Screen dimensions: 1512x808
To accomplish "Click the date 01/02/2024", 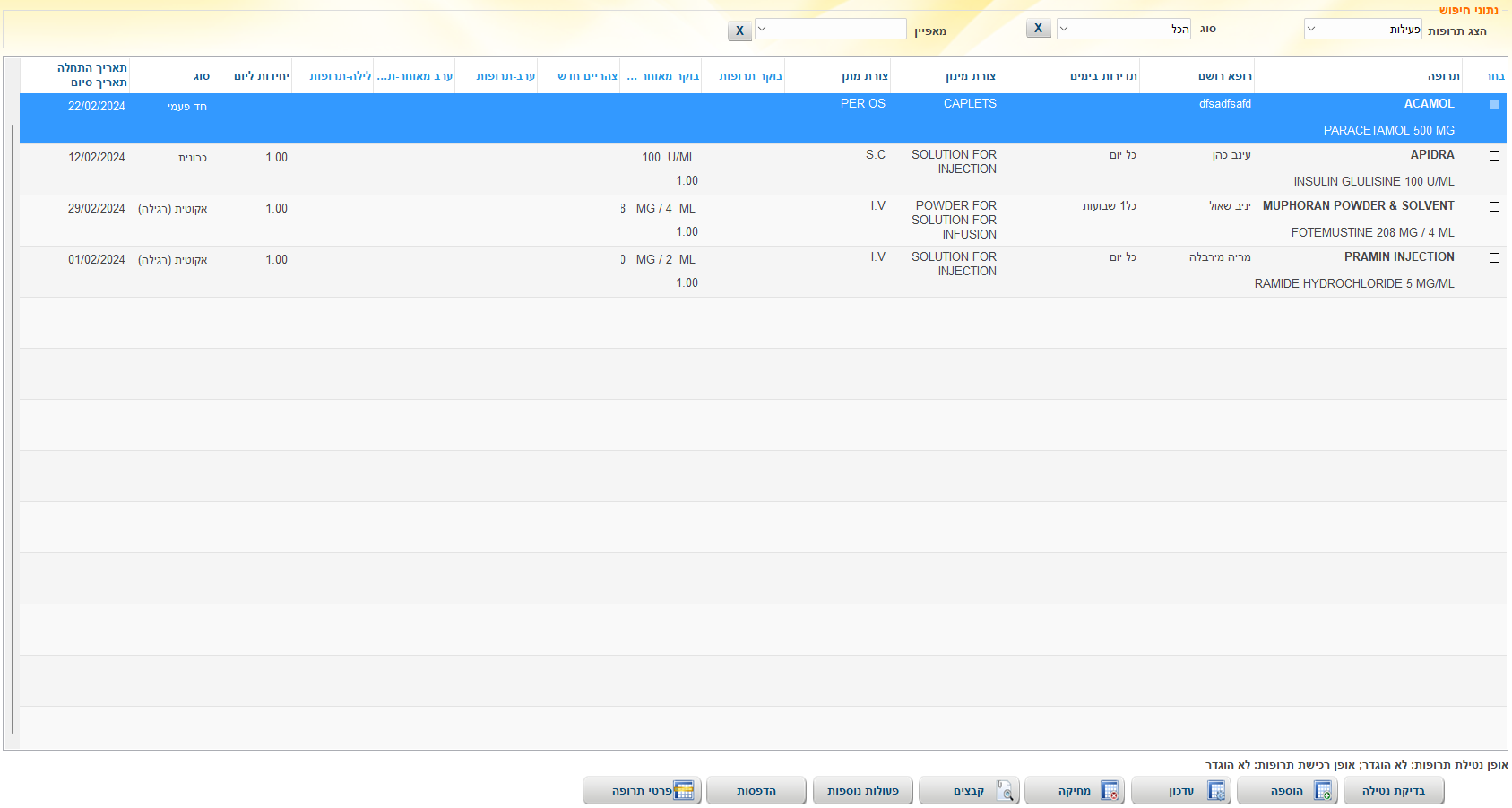I will pos(97,260).
